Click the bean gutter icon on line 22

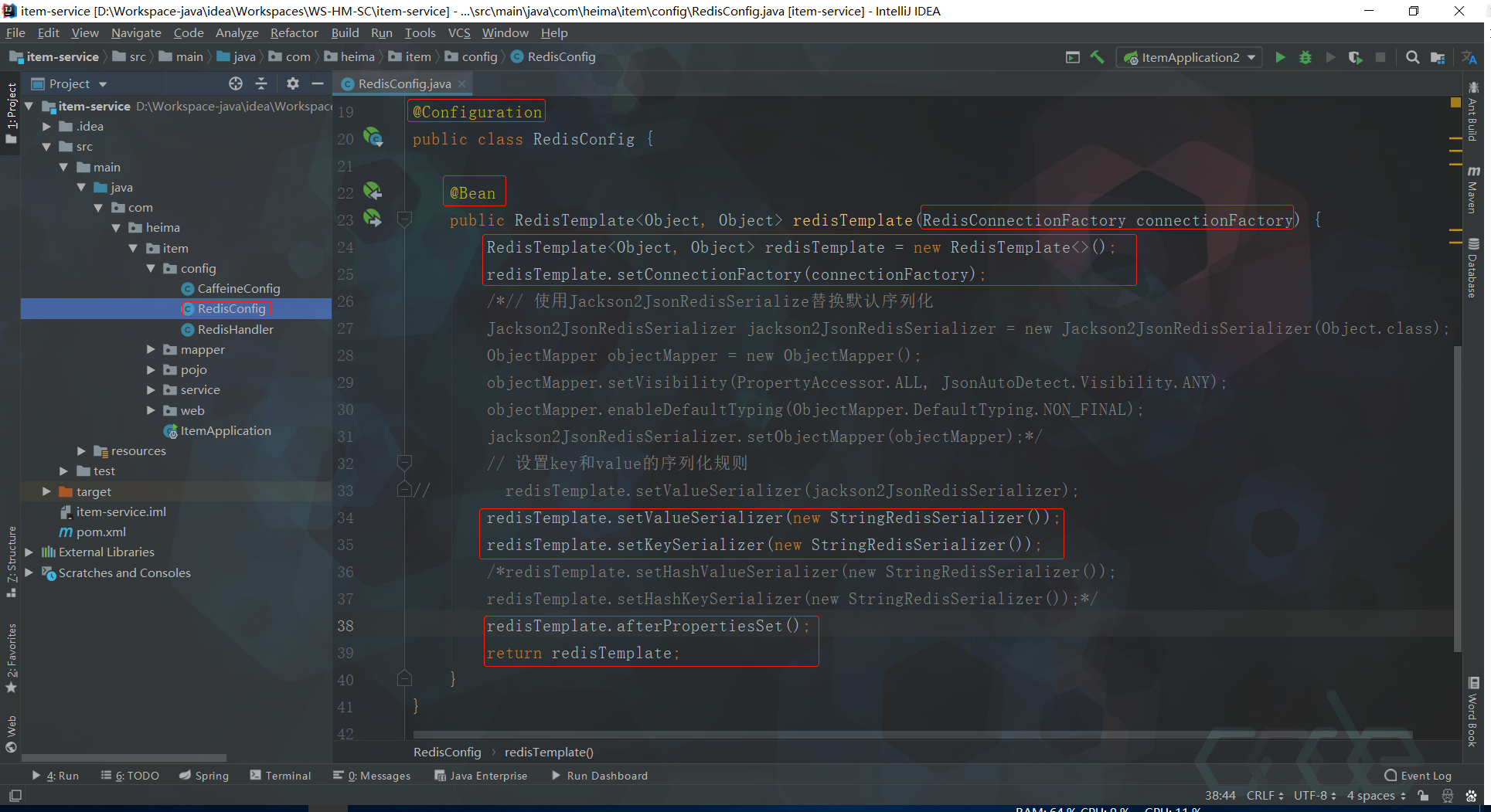(x=373, y=191)
